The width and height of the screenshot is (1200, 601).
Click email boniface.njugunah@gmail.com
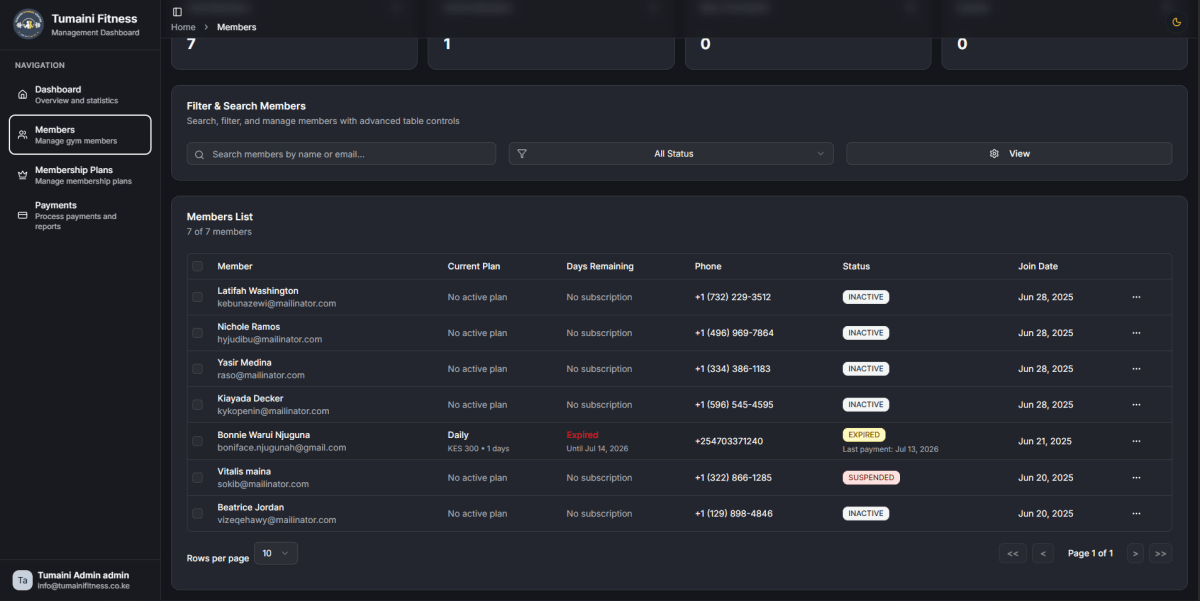pos(282,448)
